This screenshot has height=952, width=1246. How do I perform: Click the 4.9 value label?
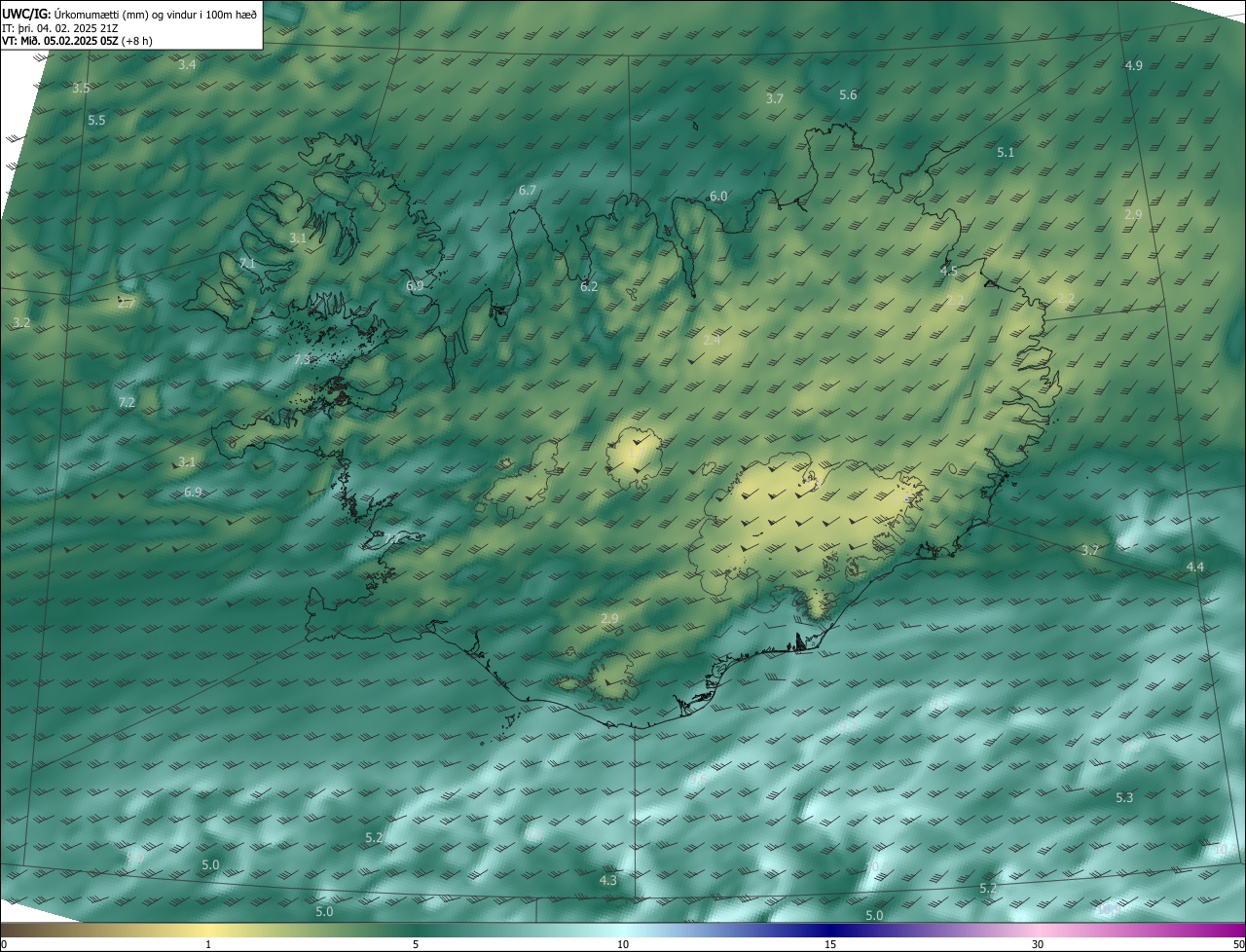pos(1133,65)
